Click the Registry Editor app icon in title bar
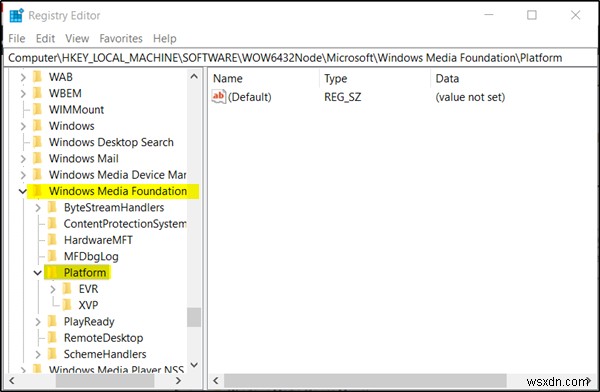This screenshot has width=600, height=392. point(16,15)
